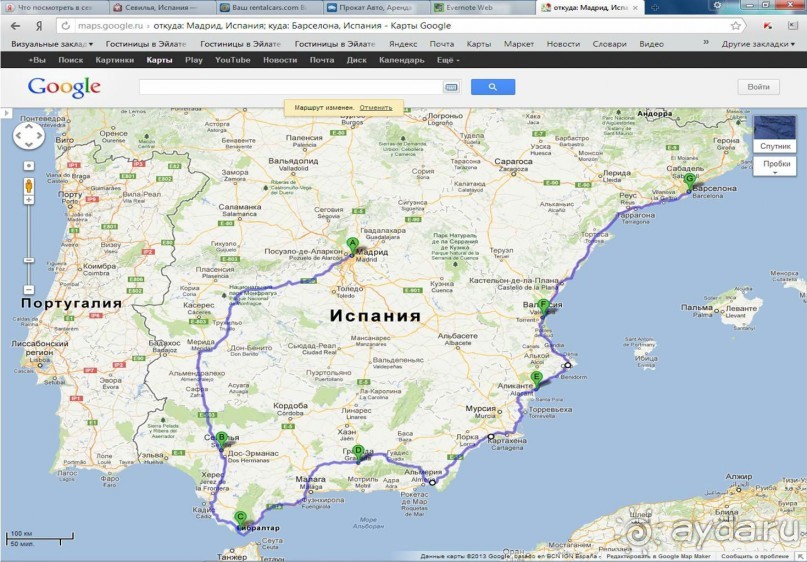Image resolution: width=807 pixels, height=562 pixels.
Task: Switch map to Спутник satellite view
Action: pyautogui.click(x=776, y=146)
